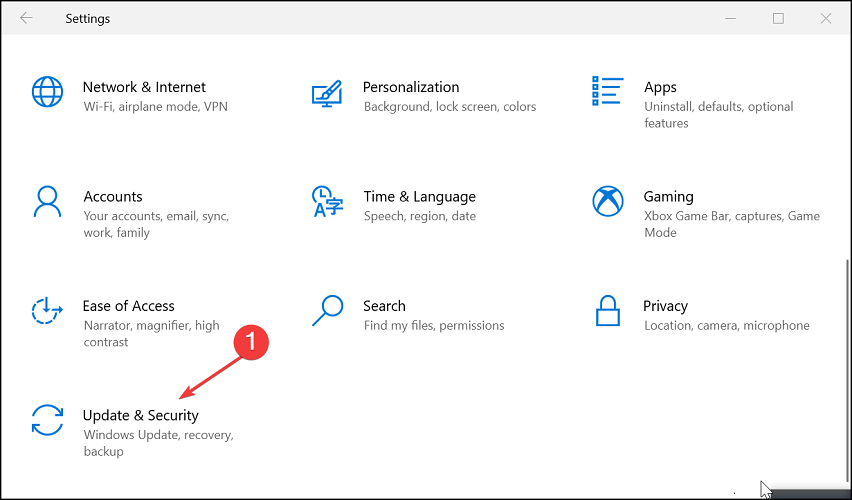Image resolution: width=852 pixels, height=500 pixels.
Task: Click the Update & Security arrows icon
Action: (47, 420)
